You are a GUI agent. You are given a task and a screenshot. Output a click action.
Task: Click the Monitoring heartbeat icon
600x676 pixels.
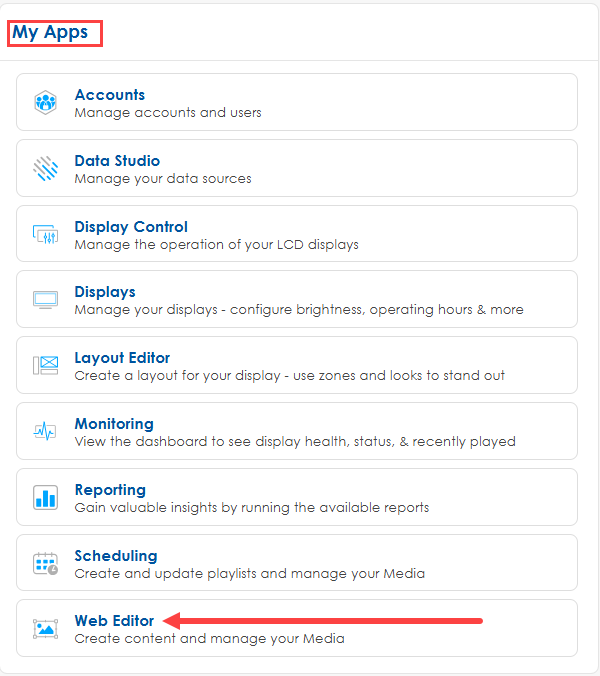pyautogui.click(x=45, y=432)
